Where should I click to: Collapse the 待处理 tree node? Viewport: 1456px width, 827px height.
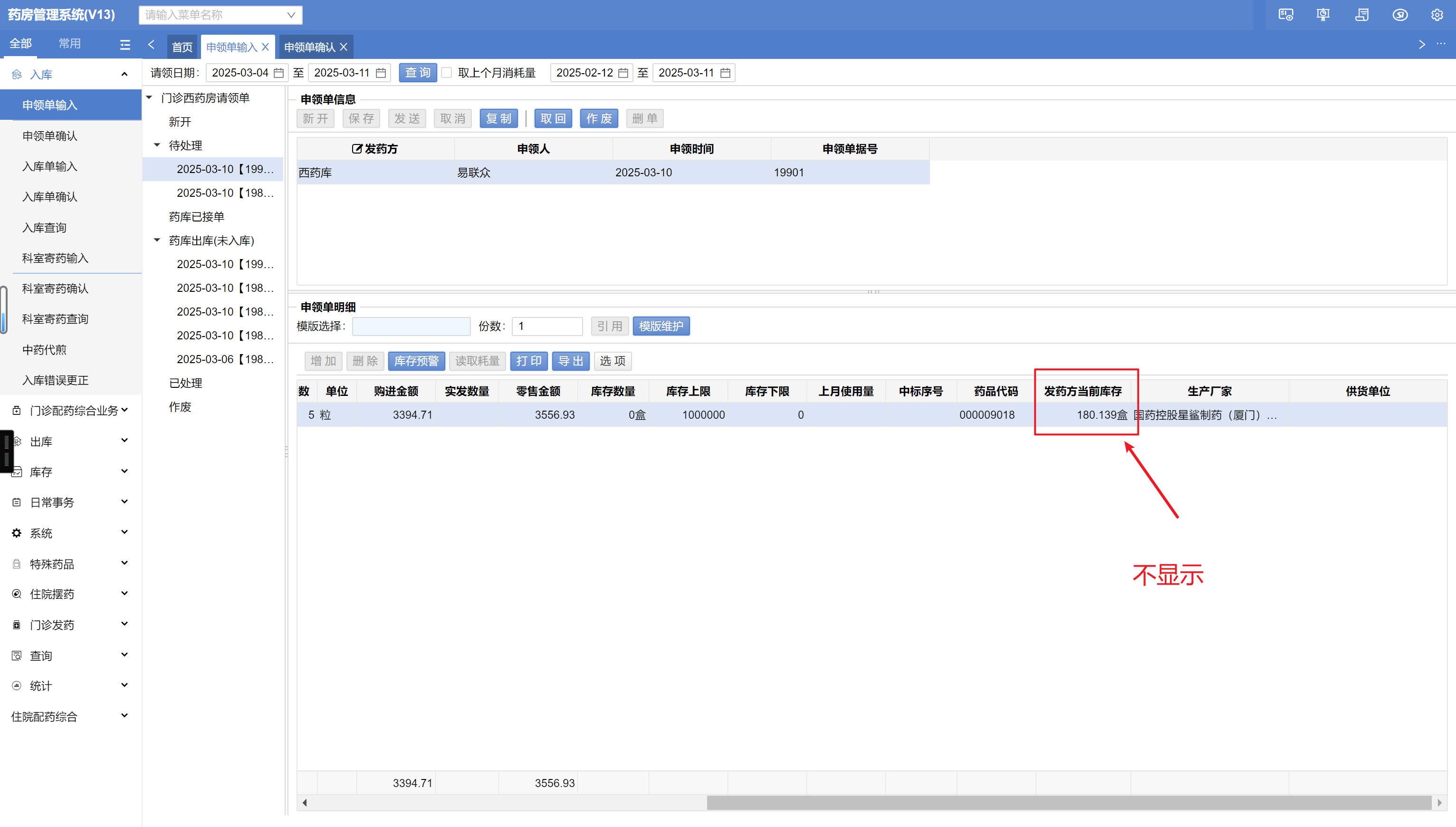click(157, 145)
